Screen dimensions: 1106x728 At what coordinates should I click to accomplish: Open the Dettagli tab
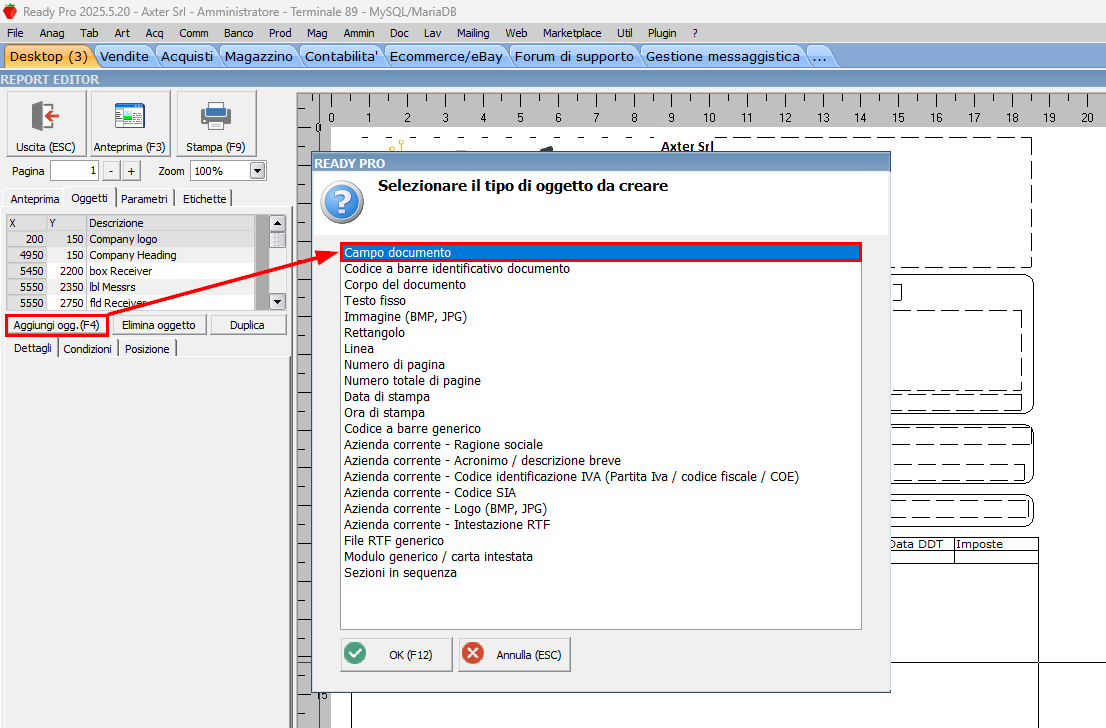32,348
